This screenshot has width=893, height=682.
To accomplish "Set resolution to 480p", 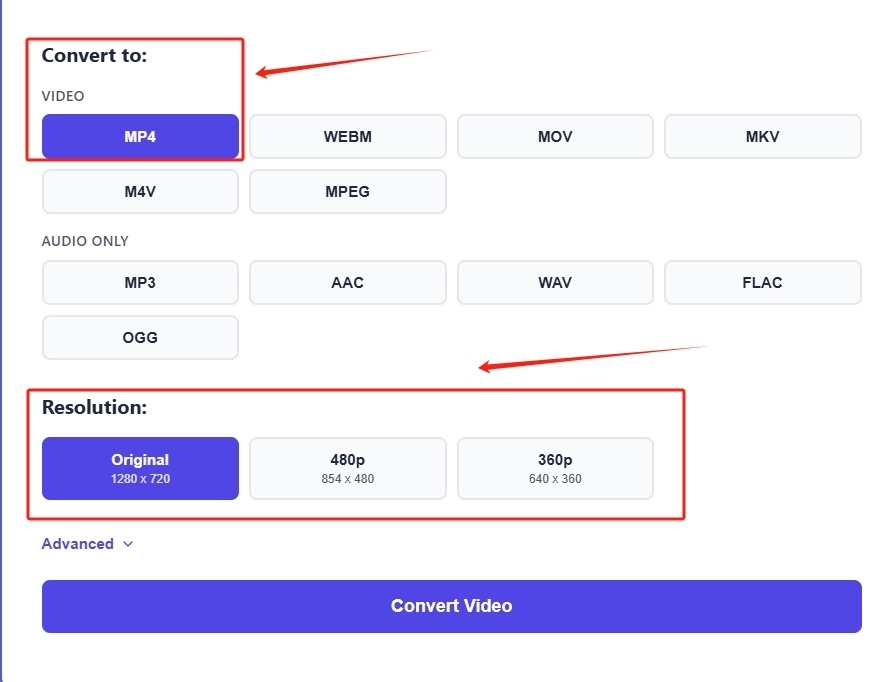I will (347, 469).
